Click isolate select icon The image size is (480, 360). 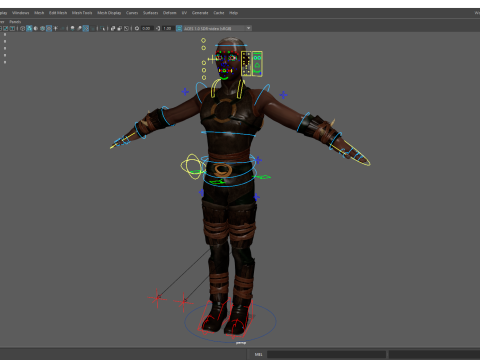tap(102, 28)
